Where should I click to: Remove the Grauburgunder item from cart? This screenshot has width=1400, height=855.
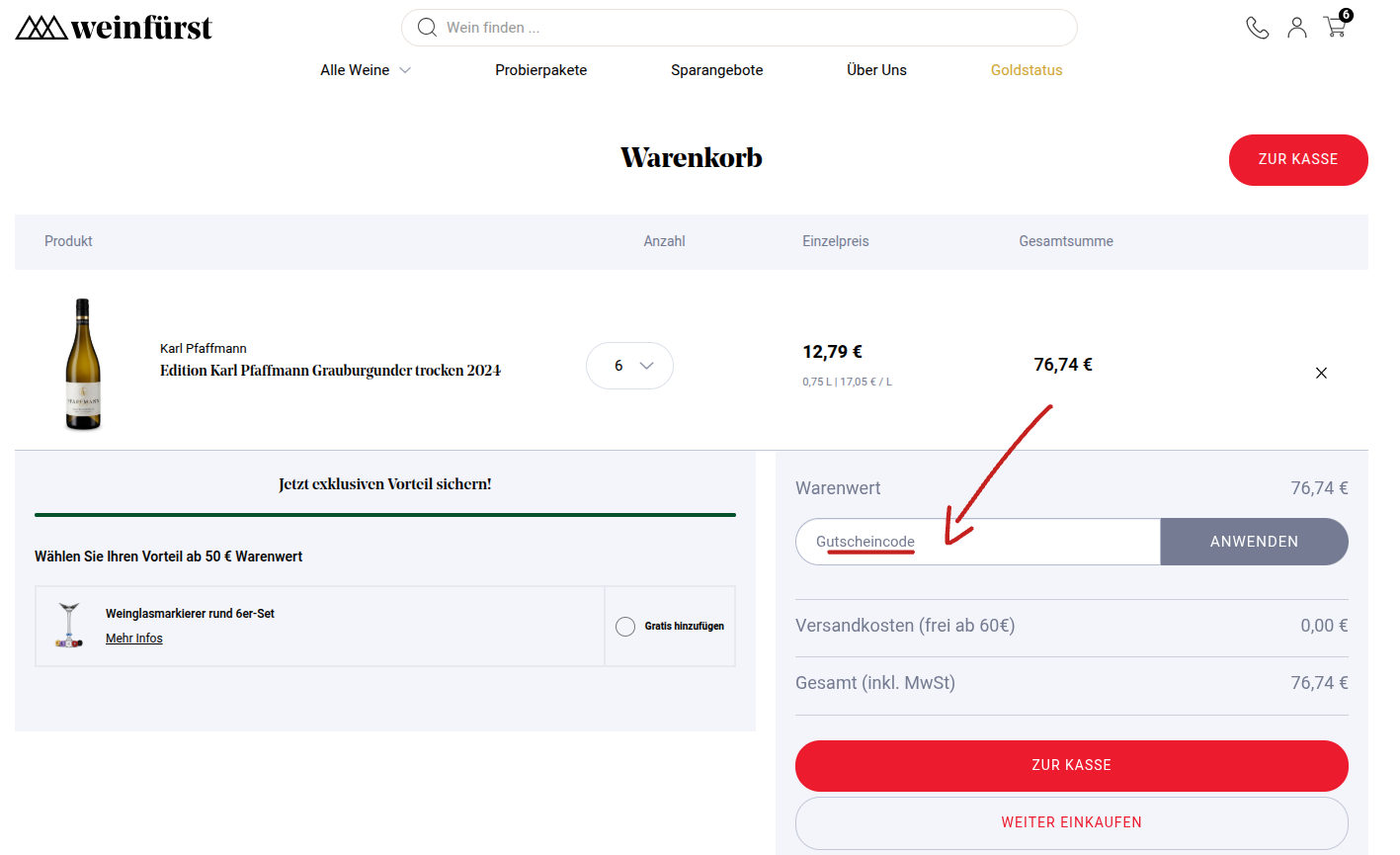click(1321, 373)
